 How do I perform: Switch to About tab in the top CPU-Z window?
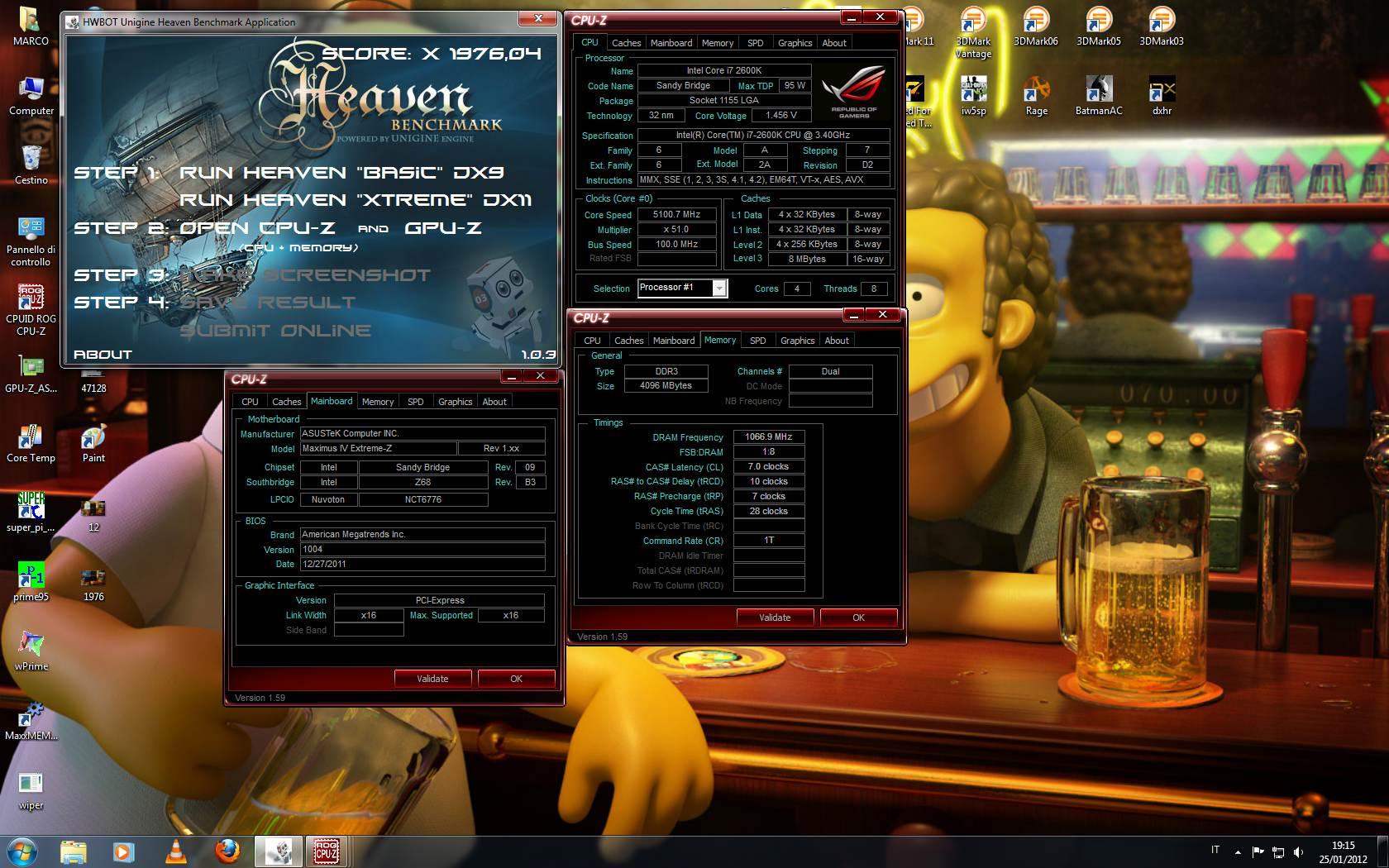pyautogui.click(x=833, y=43)
